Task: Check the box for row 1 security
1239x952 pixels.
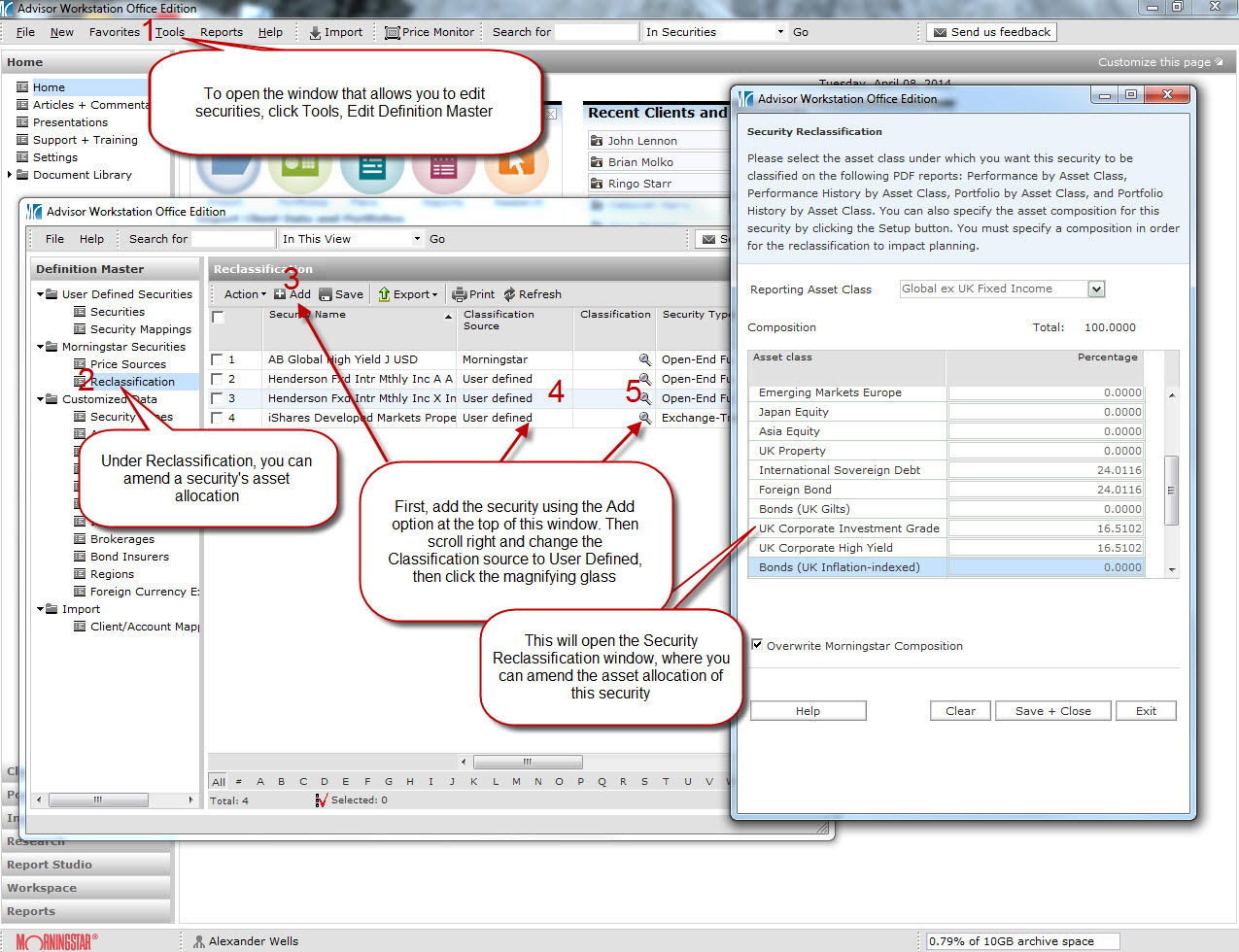Action: (x=217, y=359)
